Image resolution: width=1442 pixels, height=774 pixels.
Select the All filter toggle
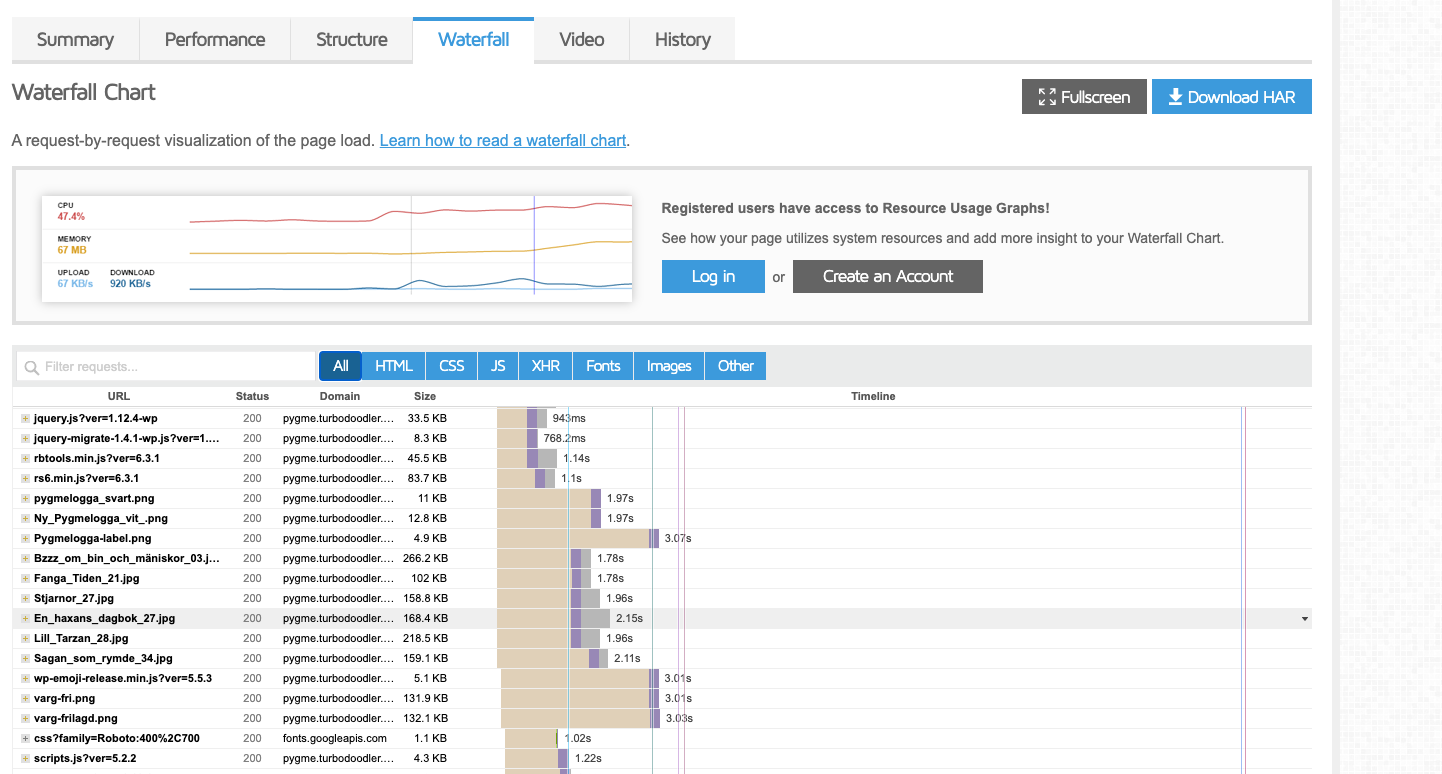pyautogui.click(x=340, y=366)
